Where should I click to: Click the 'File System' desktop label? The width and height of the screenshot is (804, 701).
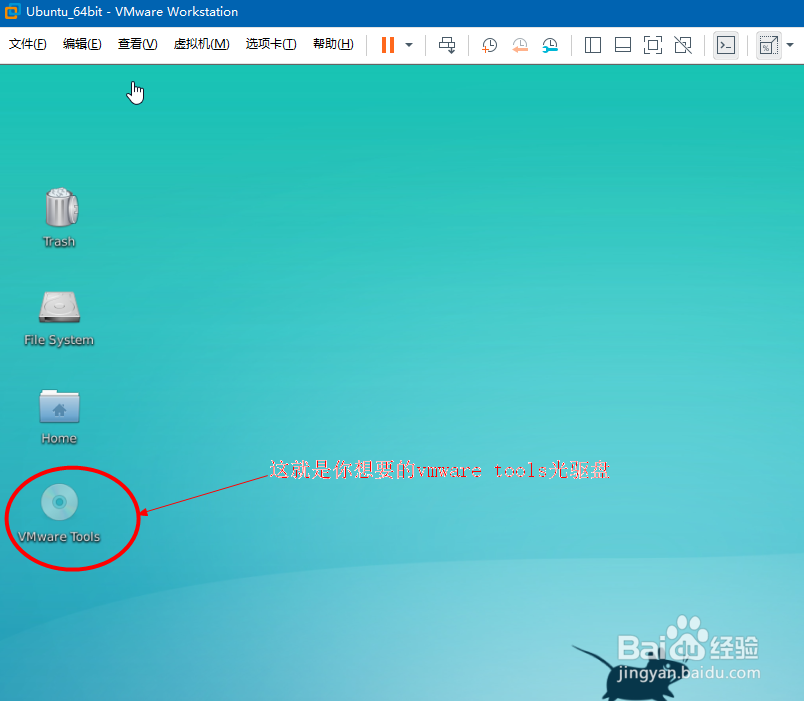click(x=59, y=340)
